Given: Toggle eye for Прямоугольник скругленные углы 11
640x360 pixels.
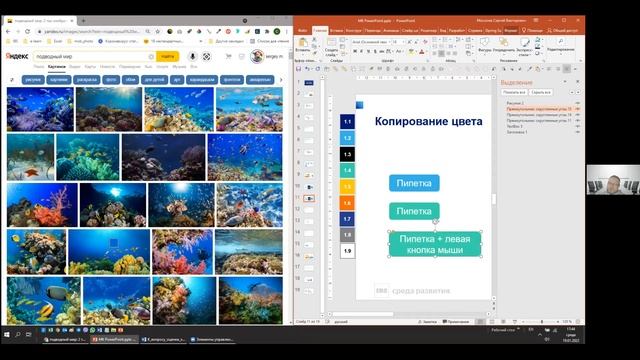Looking at the screenshot, I should pos(577,120).
